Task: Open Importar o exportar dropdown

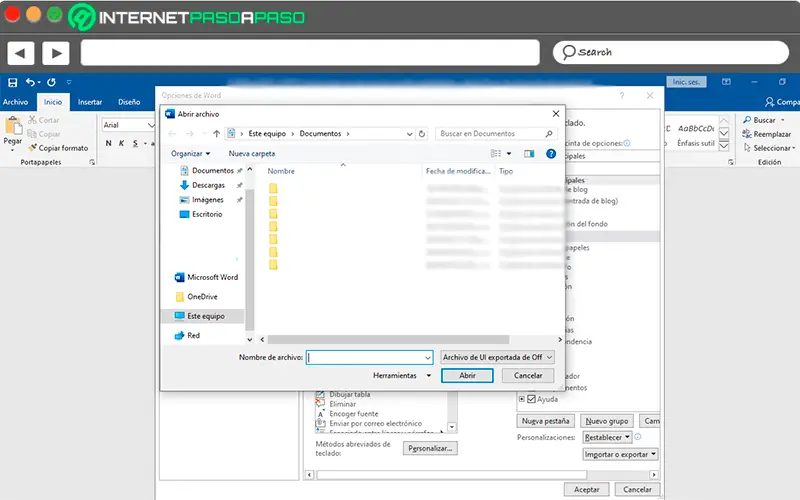Action: (620, 454)
